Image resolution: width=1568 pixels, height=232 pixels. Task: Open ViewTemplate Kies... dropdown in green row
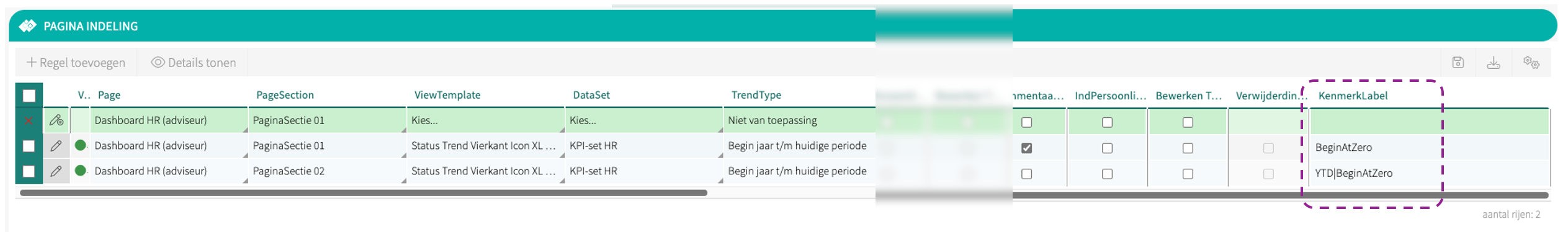click(485, 120)
